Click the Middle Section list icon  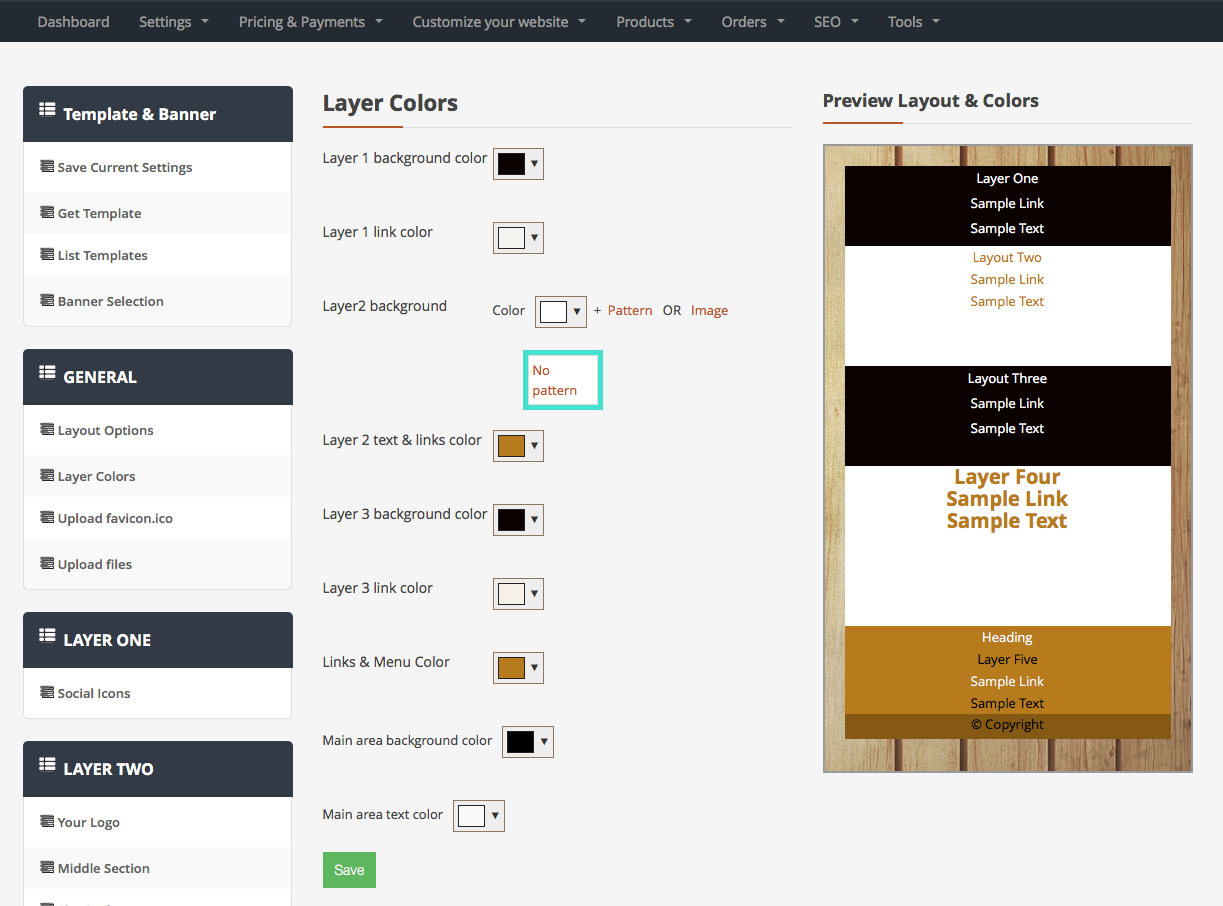point(45,868)
